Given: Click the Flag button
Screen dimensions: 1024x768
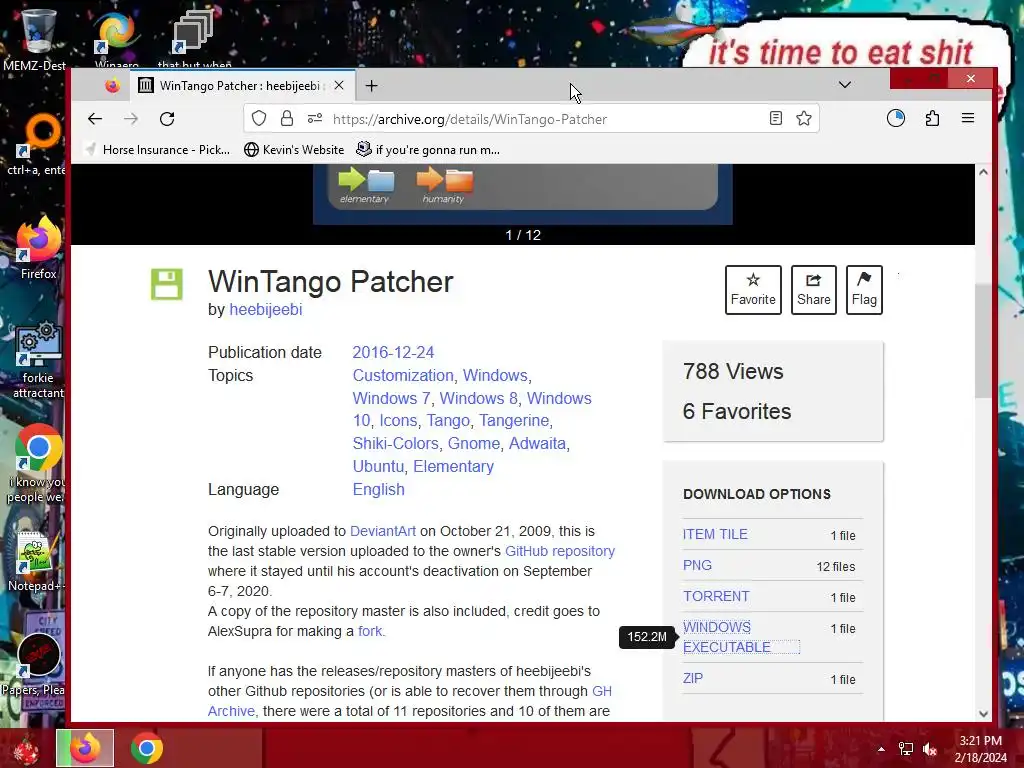Looking at the screenshot, I should [x=864, y=290].
